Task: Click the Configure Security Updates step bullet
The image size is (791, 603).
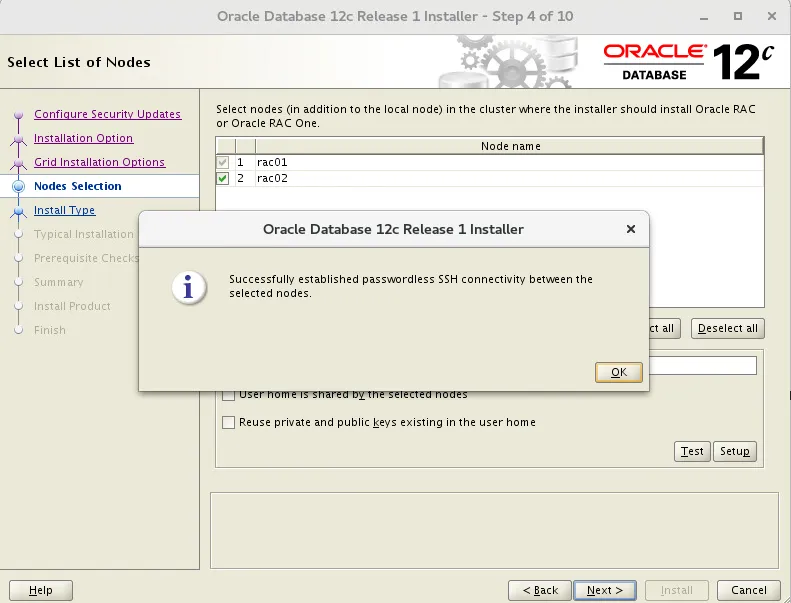Action: tap(19, 115)
